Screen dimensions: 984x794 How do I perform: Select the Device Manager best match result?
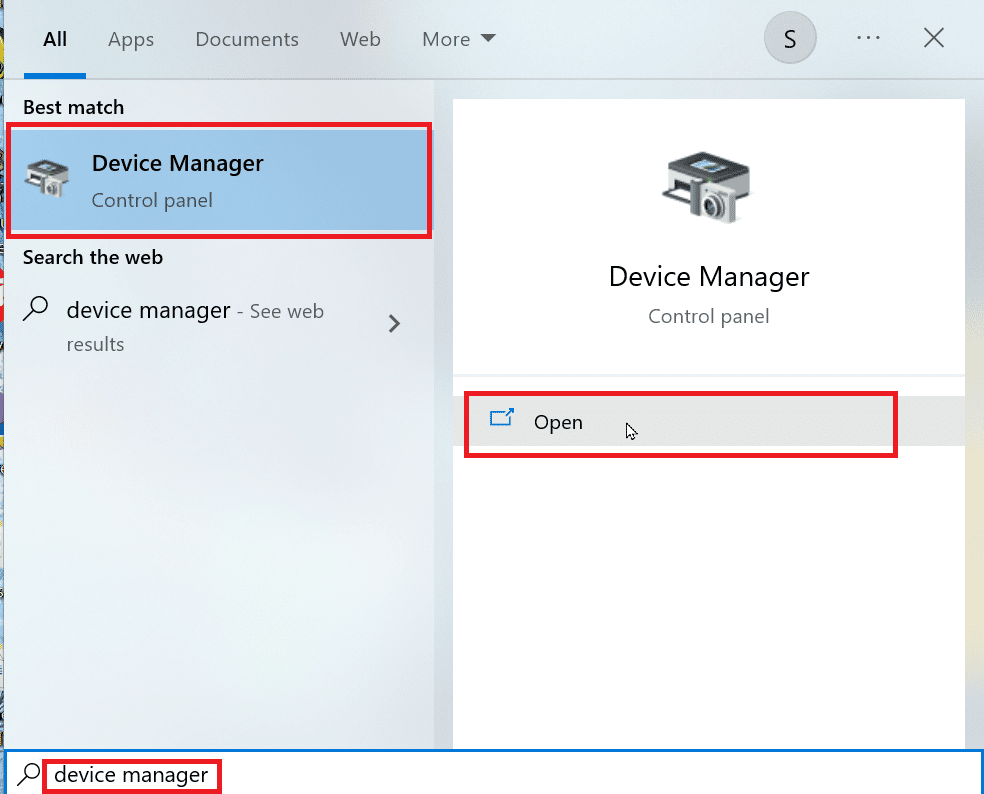pyautogui.click(x=220, y=180)
